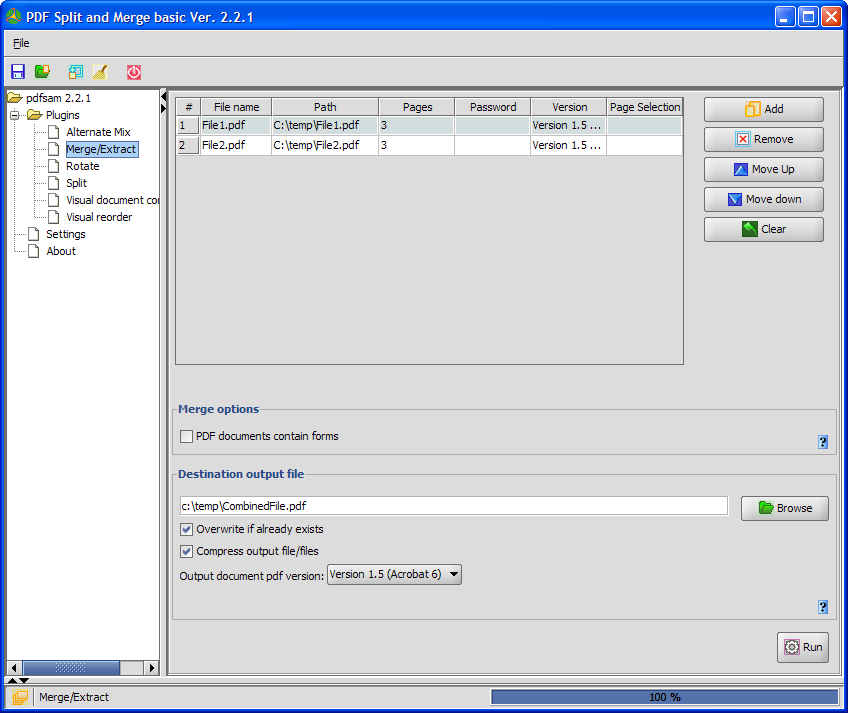
Task: Click the bottom splitter up arrow
Action: click(12, 681)
